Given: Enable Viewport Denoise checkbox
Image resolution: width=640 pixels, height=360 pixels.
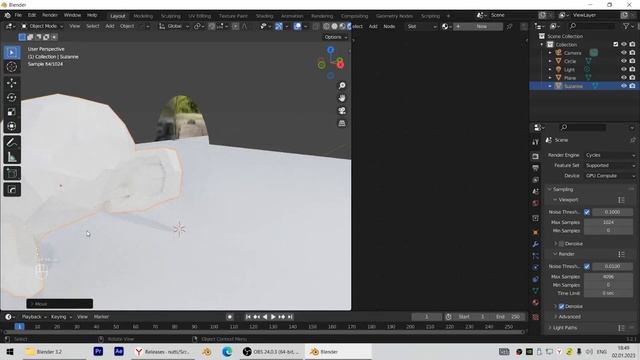Looking at the screenshot, I should (x=561, y=244).
